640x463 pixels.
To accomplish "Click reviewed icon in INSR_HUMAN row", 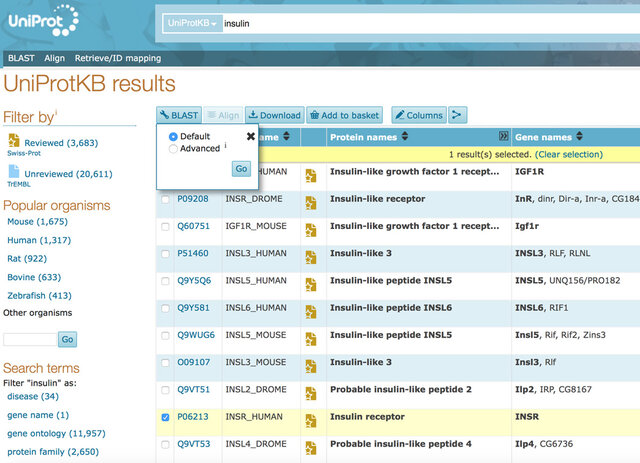I will [311, 421].
